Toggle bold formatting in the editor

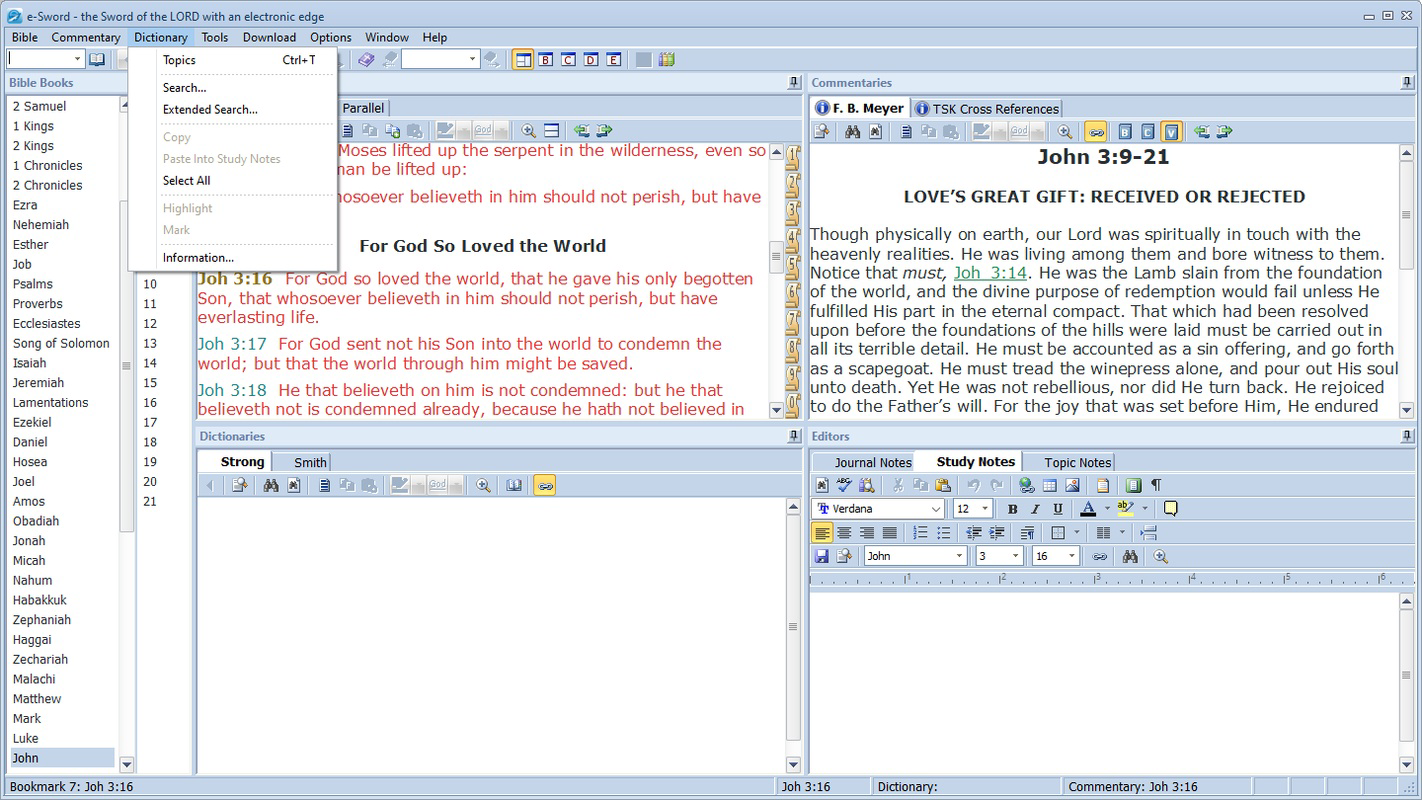point(1012,508)
